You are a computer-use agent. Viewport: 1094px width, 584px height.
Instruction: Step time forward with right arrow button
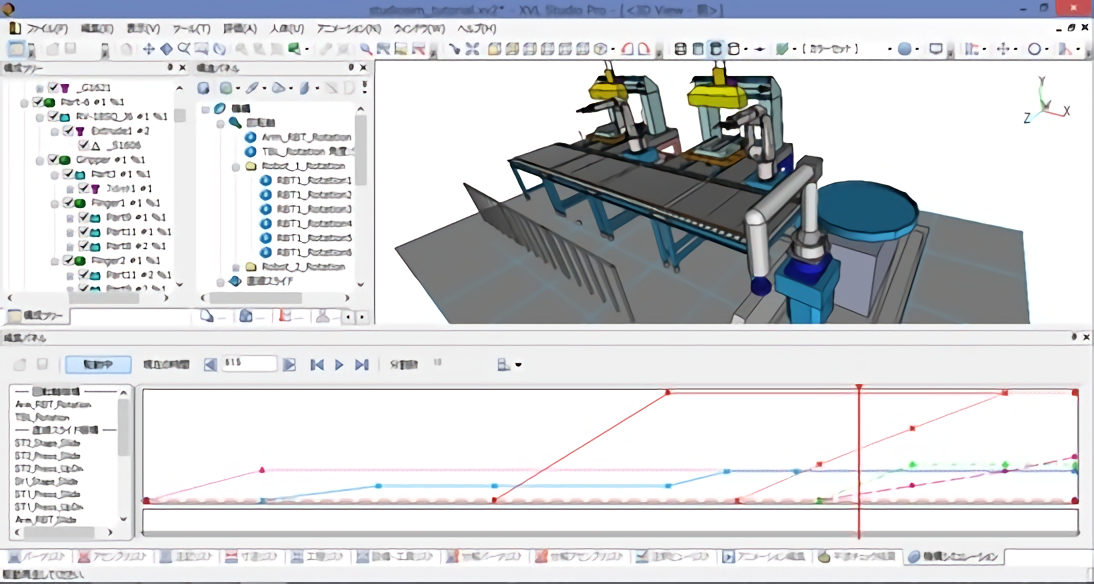pos(289,364)
